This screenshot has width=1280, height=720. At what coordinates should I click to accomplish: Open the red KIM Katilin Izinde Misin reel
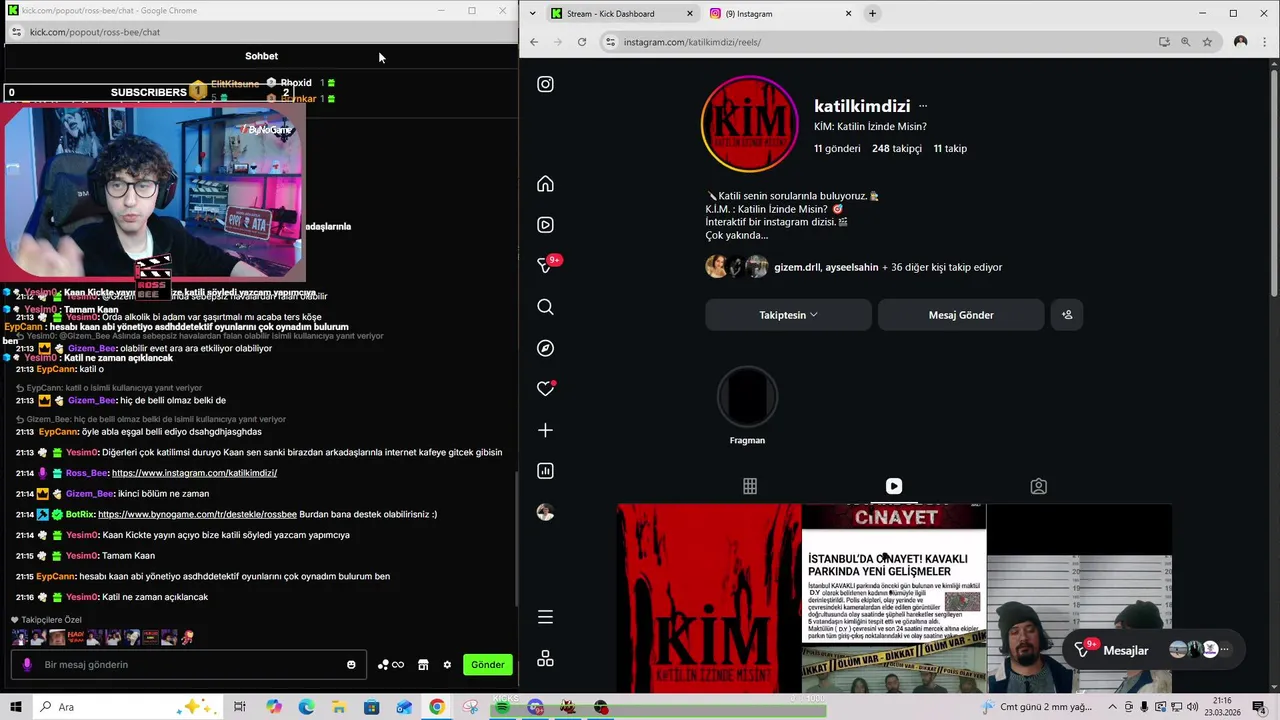(x=709, y=598)
